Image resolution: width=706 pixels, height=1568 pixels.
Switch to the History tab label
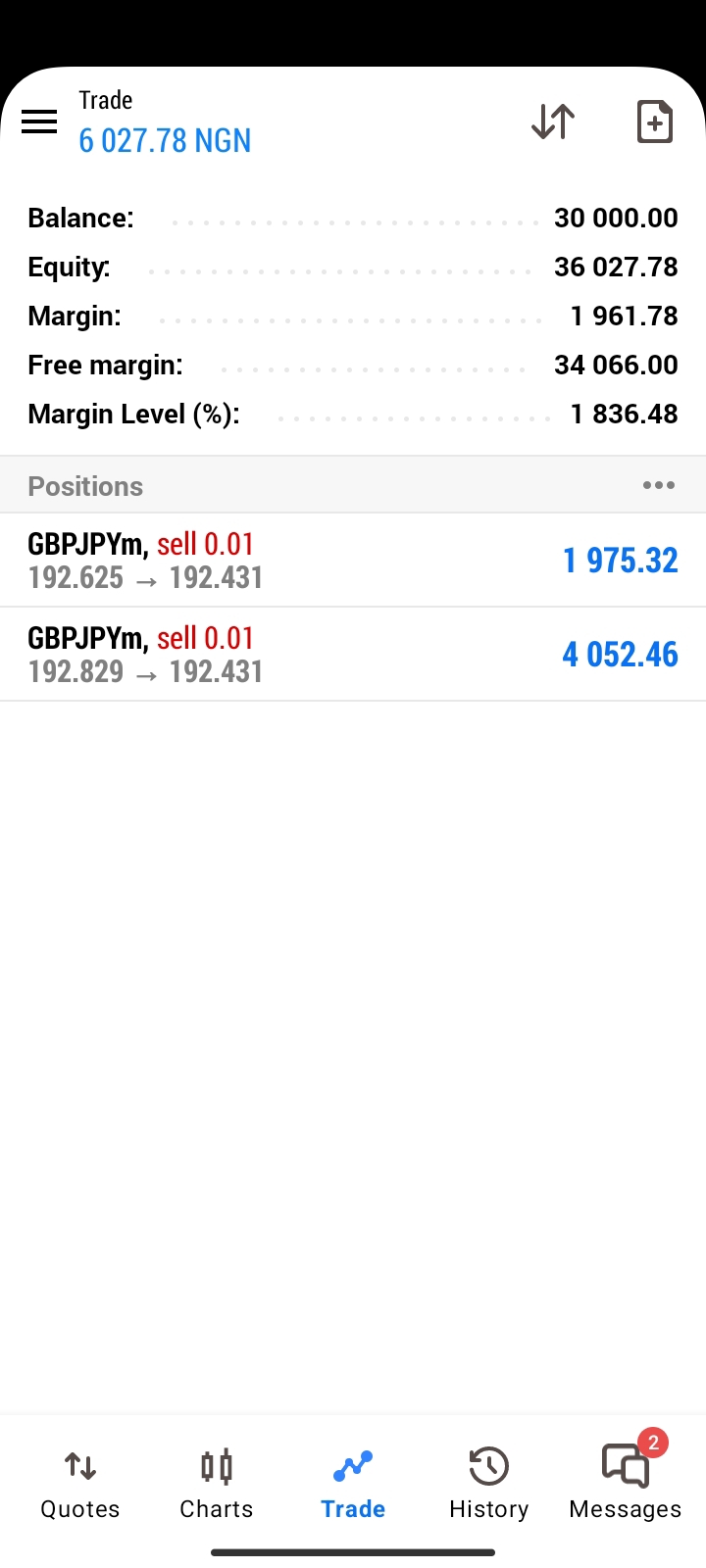click(x=488, y=1509)
